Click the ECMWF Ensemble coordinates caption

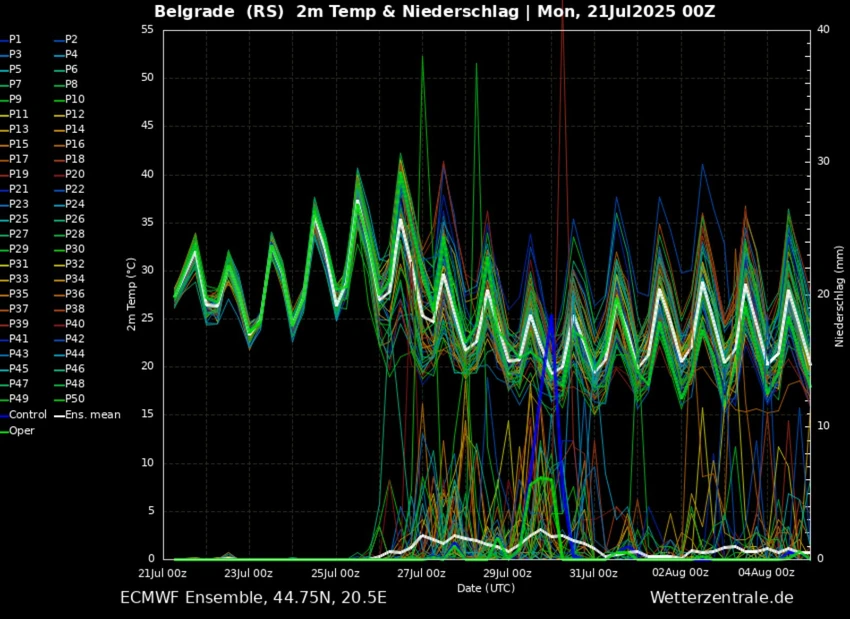tap(253, 597)
